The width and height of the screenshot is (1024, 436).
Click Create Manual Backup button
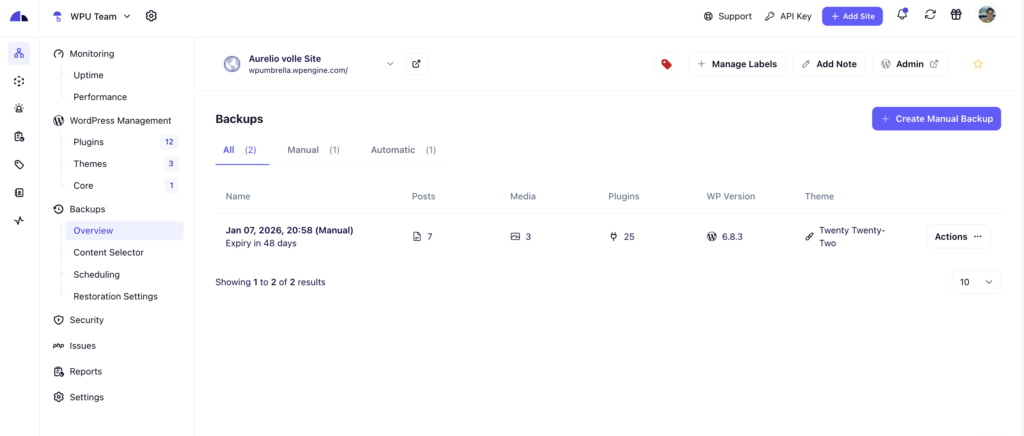point(936,119)
